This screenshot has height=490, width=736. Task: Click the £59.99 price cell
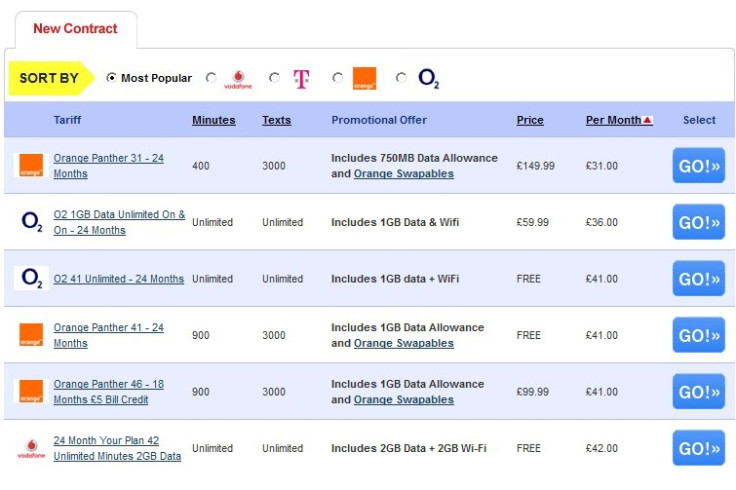pos(532,222)
